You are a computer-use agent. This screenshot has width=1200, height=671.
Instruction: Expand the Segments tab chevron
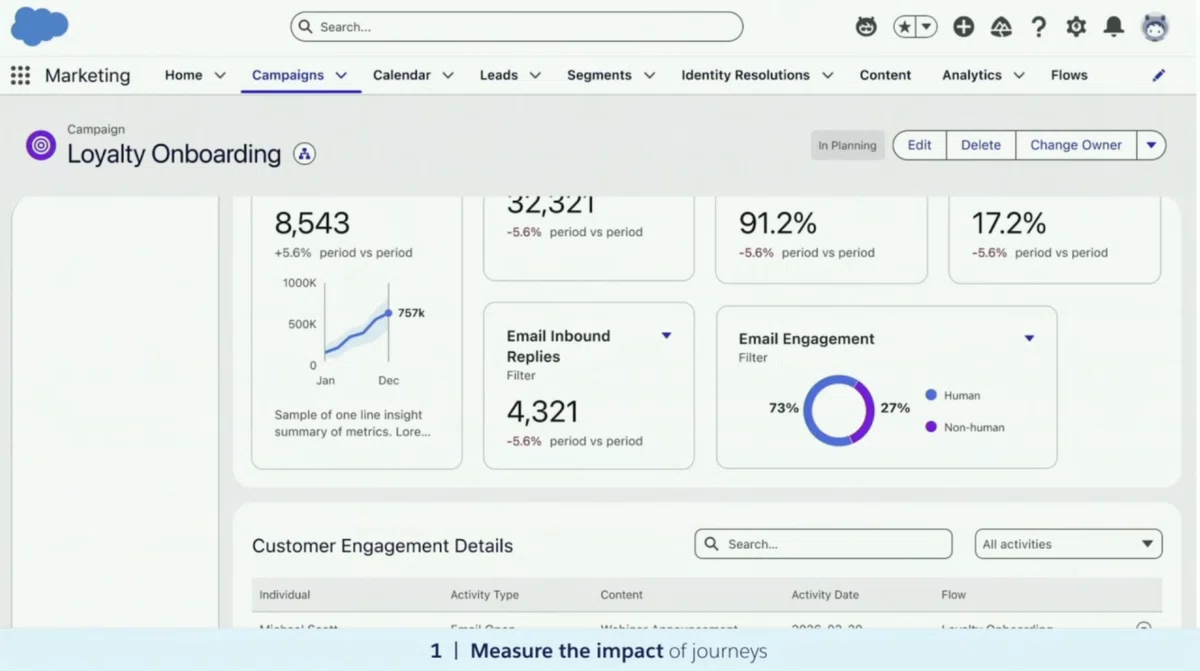tap(649, 75)
